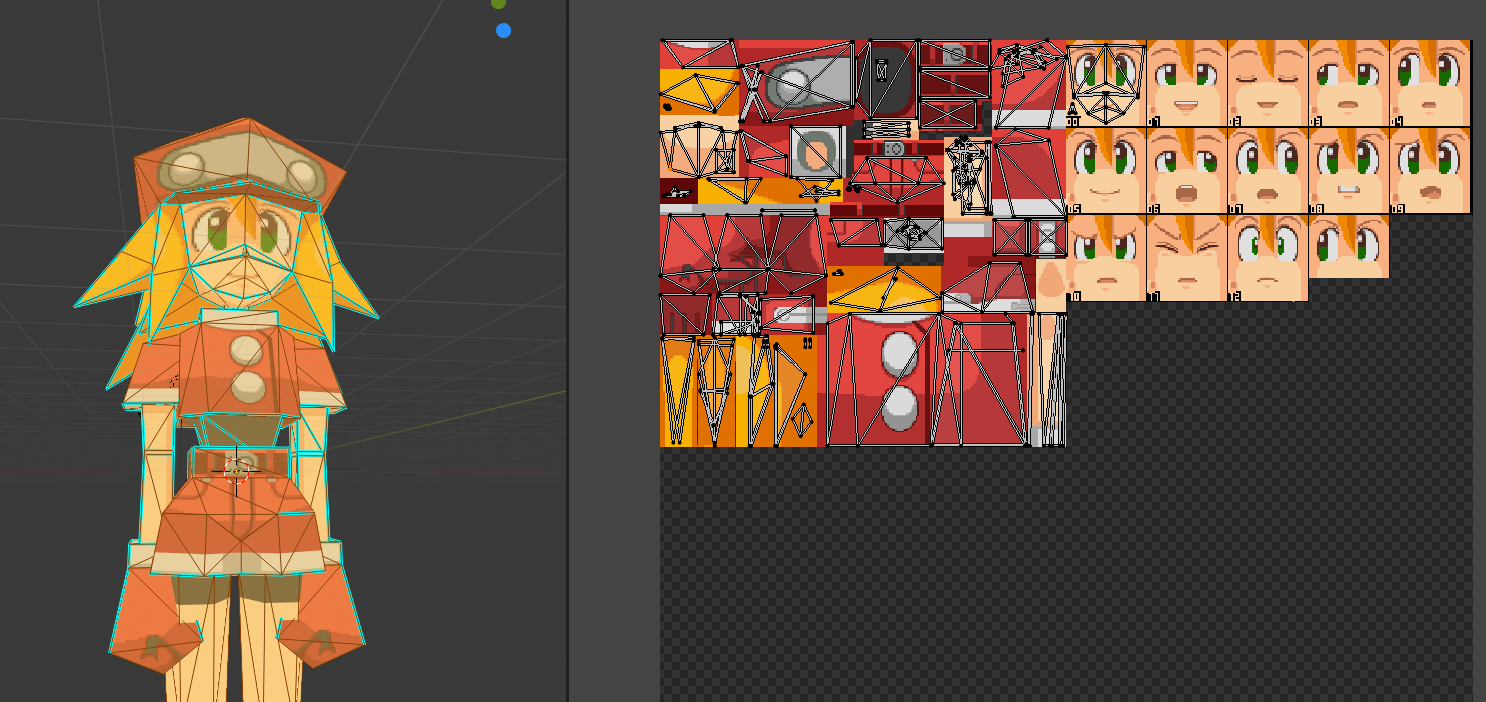Click the upper gray button in UV texture
1486x702 pixels.
900,352
